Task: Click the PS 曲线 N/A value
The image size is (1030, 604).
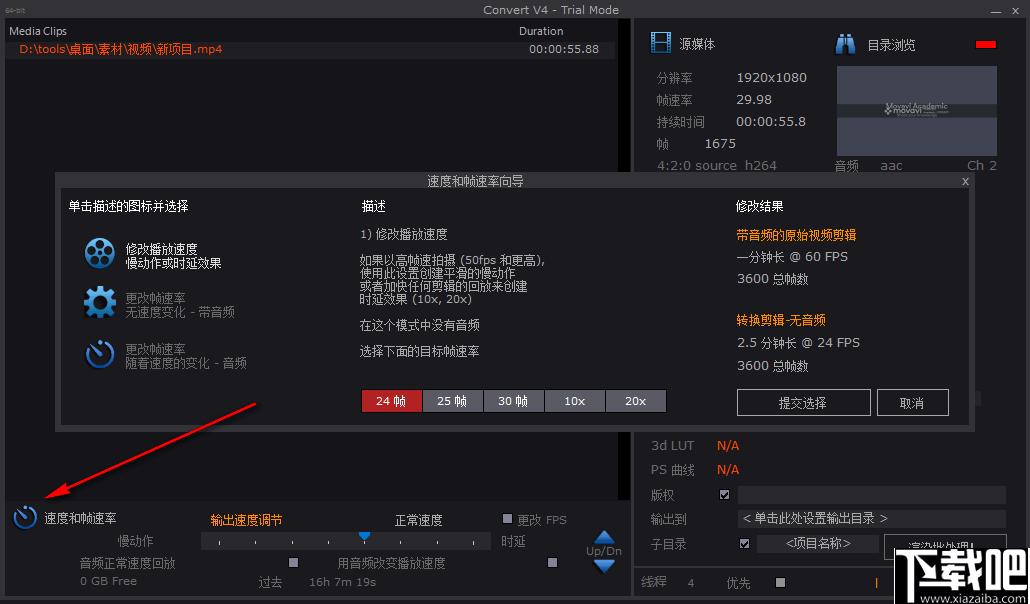Action: [x=728, y=470]
